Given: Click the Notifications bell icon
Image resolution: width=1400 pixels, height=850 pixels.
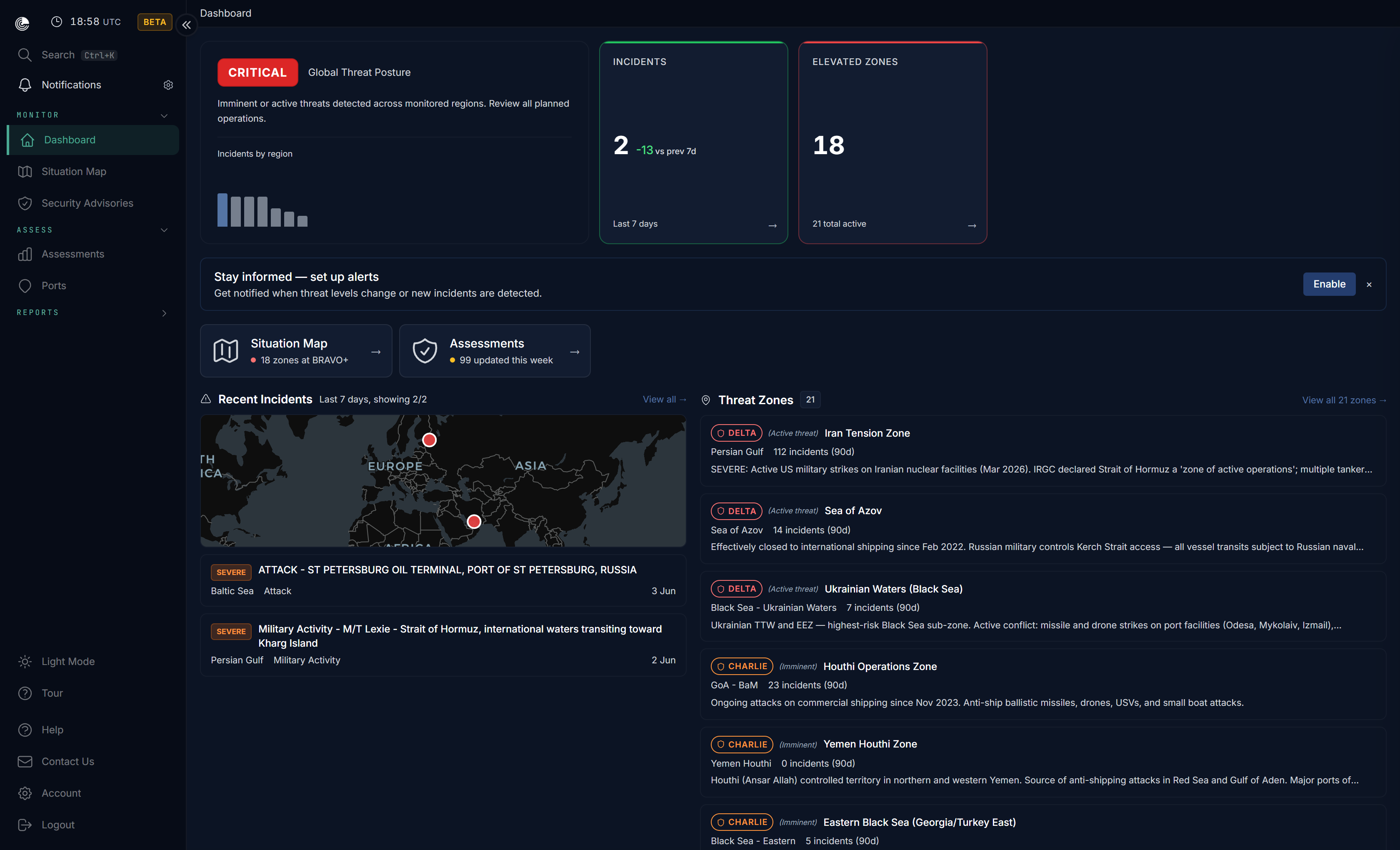Looking at the screenshot, I should click(x=25, y=85).
